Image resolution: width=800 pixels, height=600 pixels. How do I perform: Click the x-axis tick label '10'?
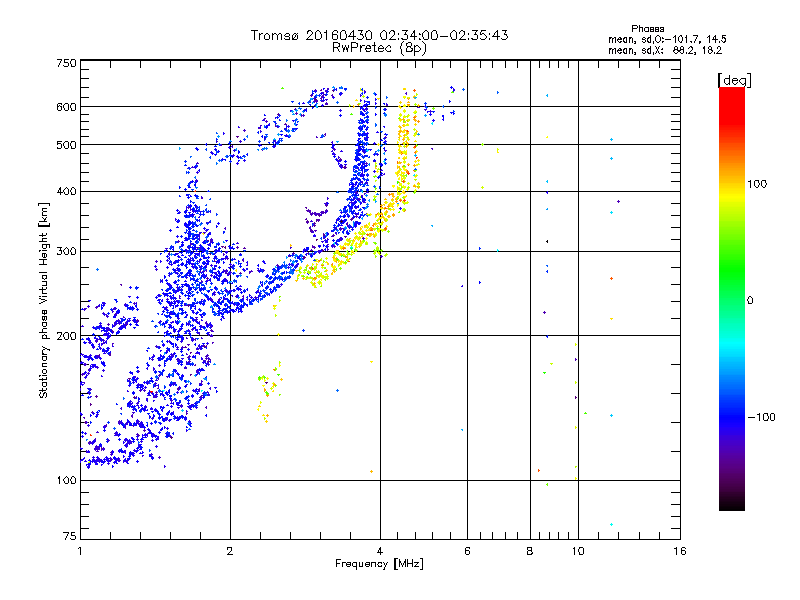[578, 551]
